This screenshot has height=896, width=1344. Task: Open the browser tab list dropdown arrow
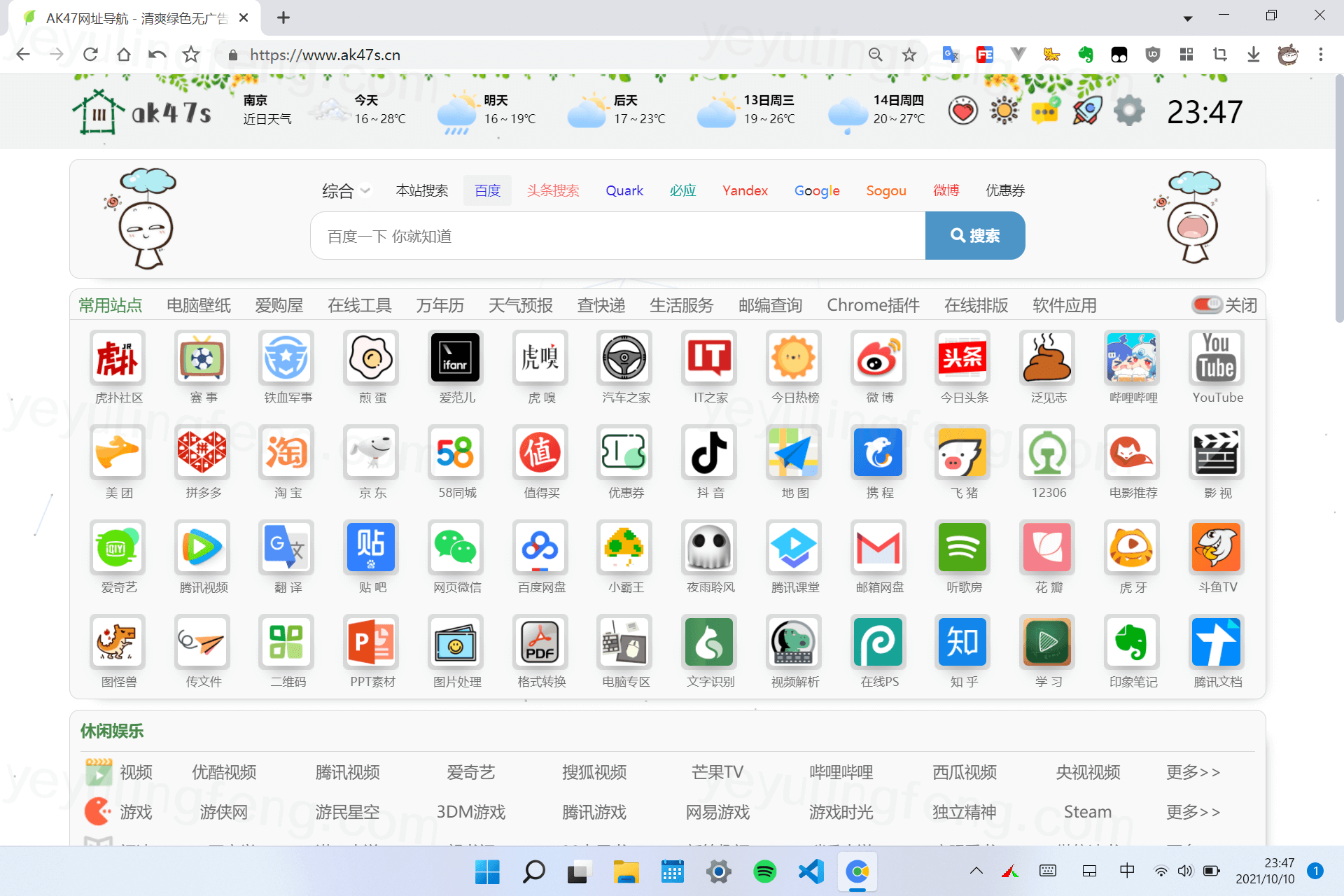click(x=1187, y=18)
